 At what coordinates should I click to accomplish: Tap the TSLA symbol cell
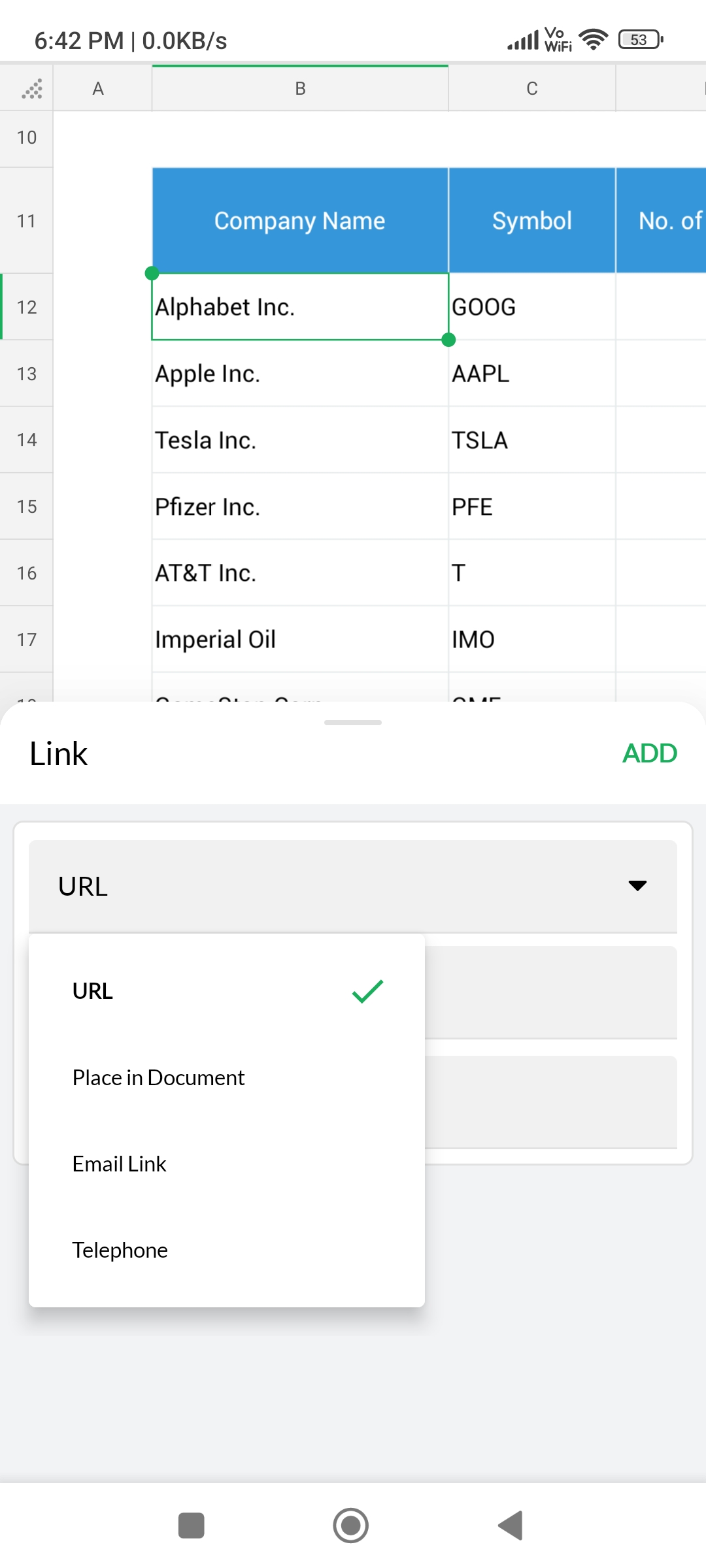pos(531,440)
